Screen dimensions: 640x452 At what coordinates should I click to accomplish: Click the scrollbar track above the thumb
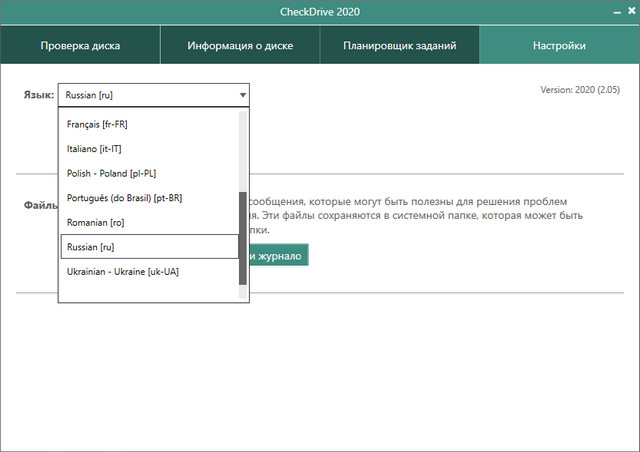(243, 151)
